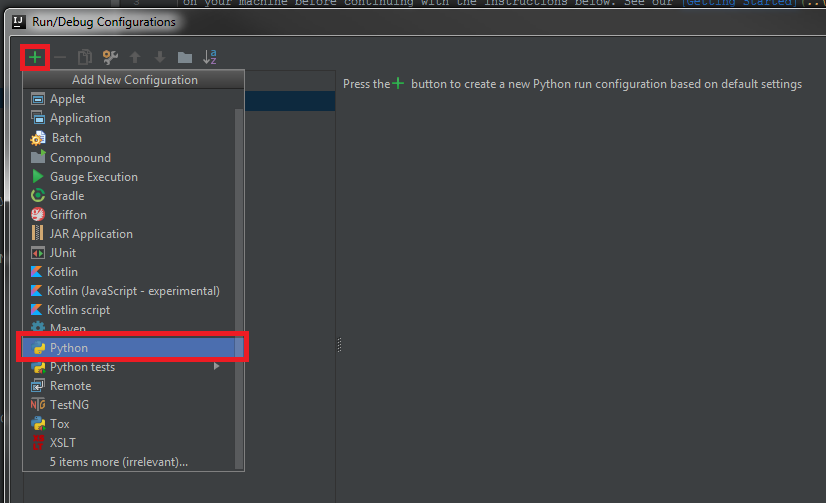Click the Gradle icon in the list

click(38, 196)
